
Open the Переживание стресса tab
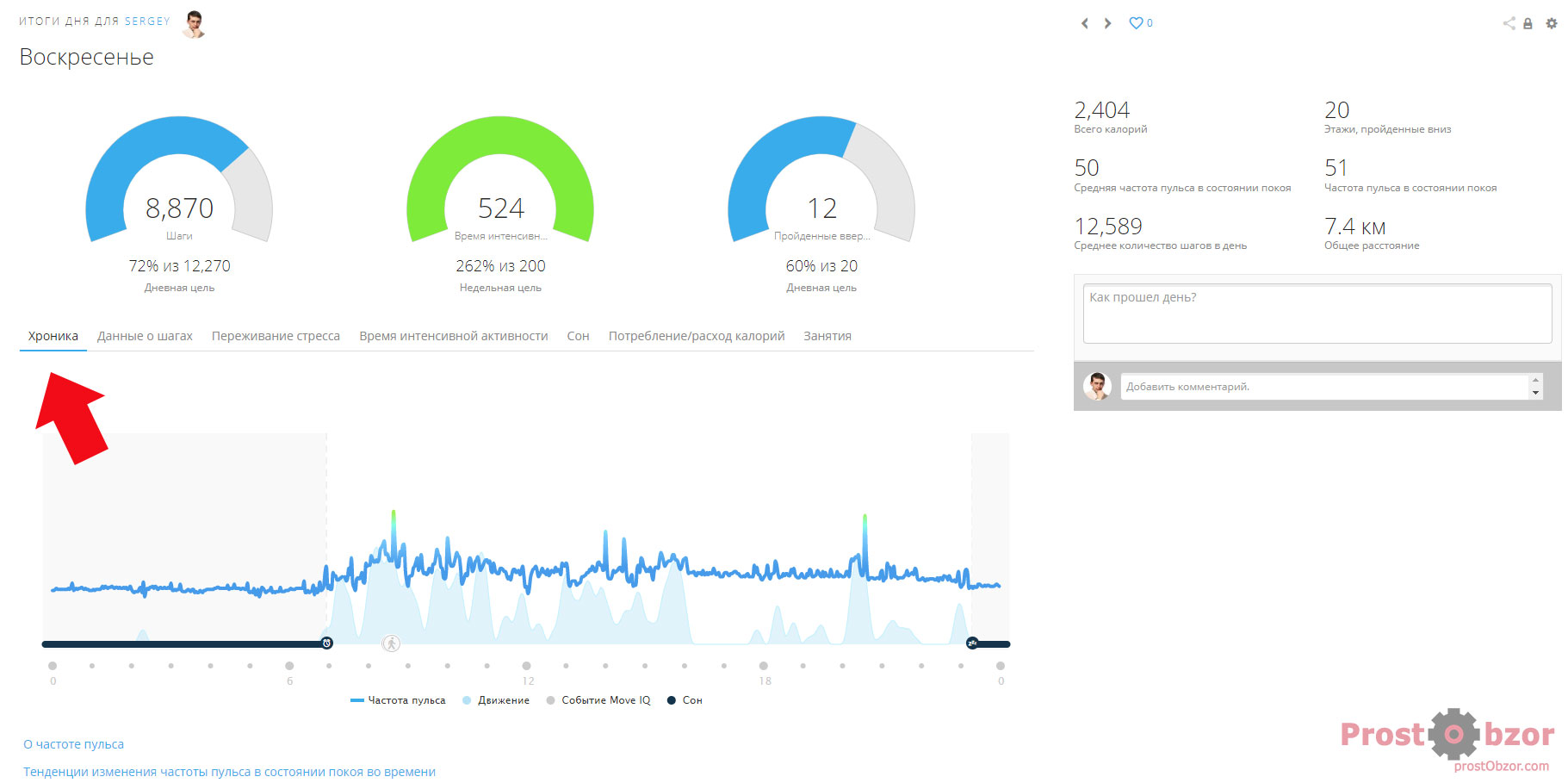(x=276, y=336)
